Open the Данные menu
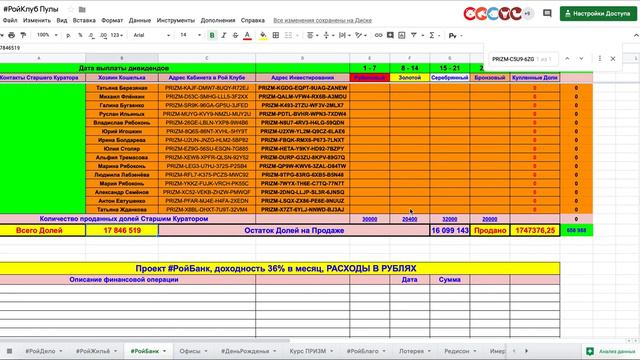640x360 pixels. click(x=140, y=20)
